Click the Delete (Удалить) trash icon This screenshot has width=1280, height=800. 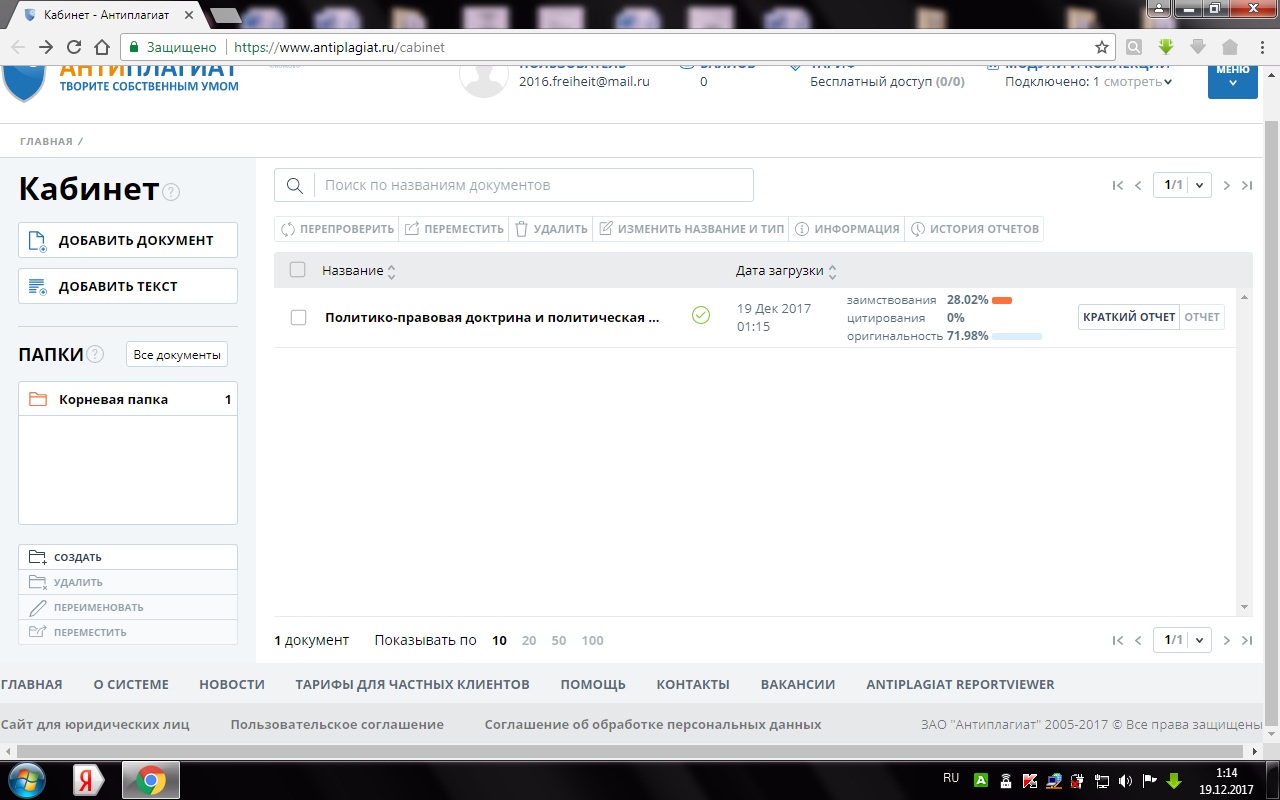[x=521, y=229]
